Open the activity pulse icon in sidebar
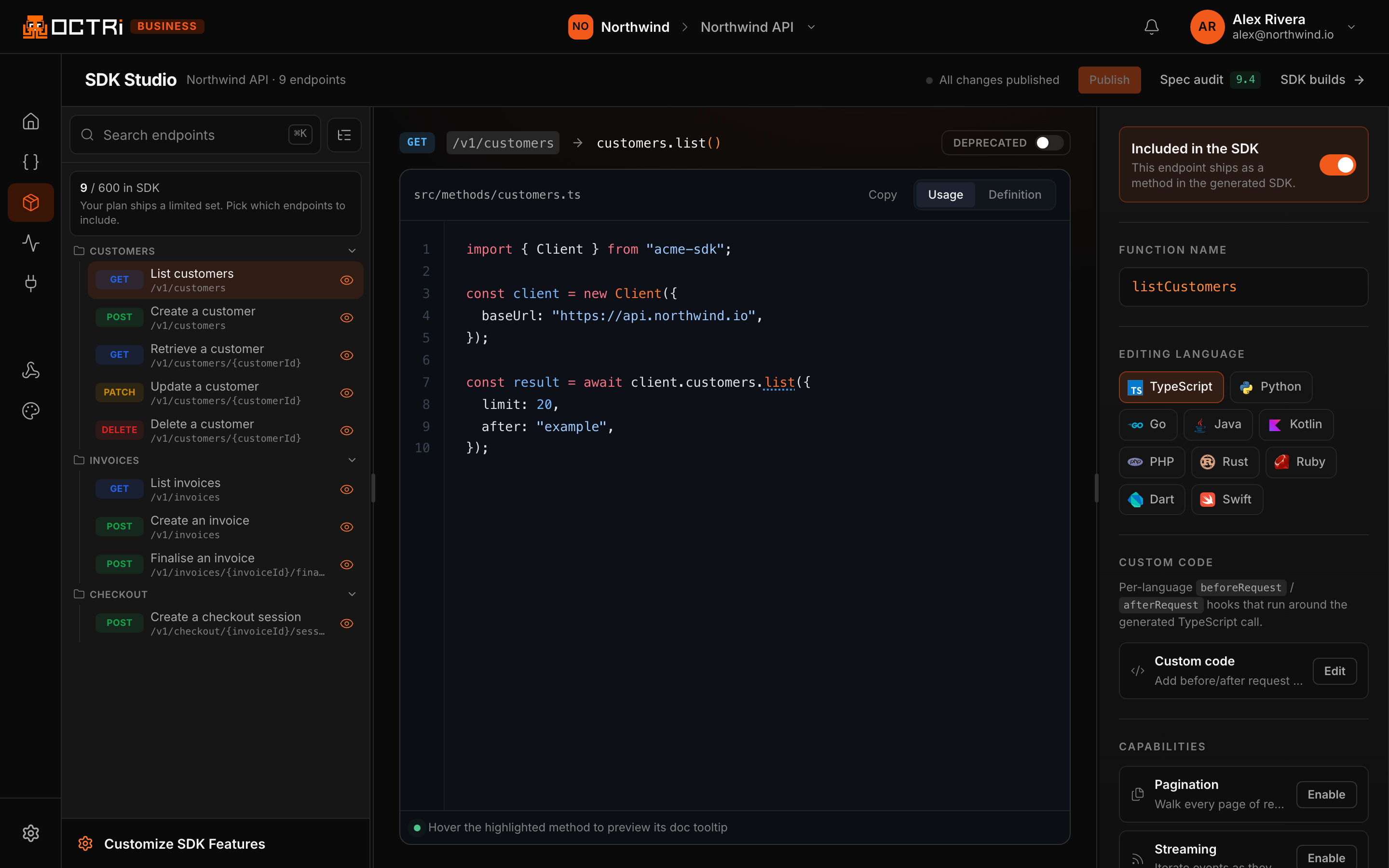 pos(30,243)
